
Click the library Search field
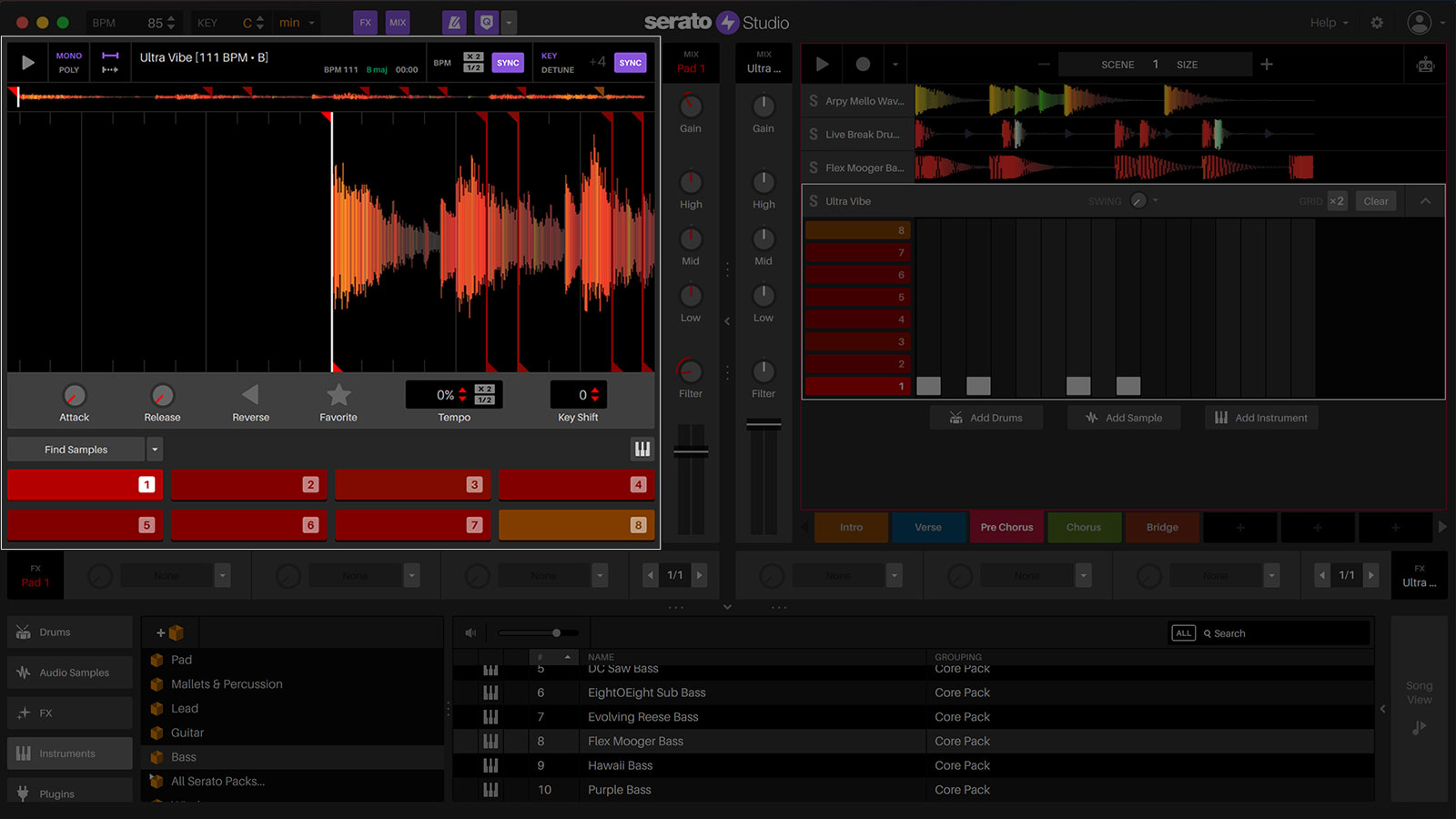(x=1285, y=633)
